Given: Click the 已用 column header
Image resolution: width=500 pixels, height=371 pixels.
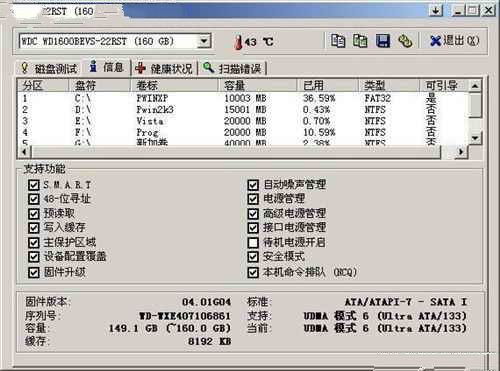Looking at the screenshot, I should [x=327, y=86].
